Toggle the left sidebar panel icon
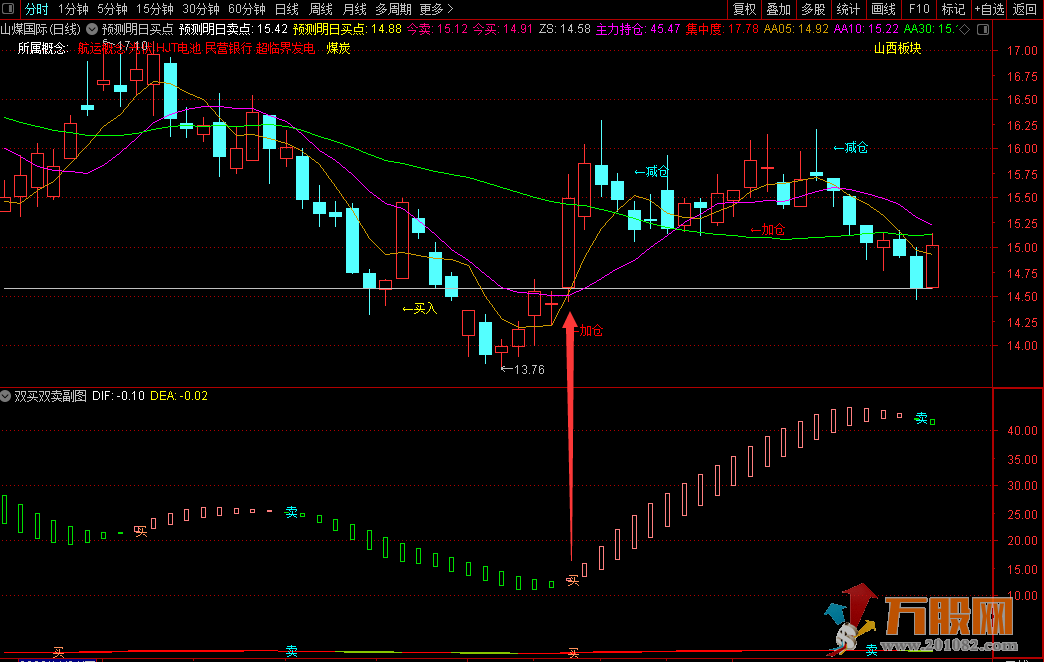1044x662 pixels. [8, 9]
